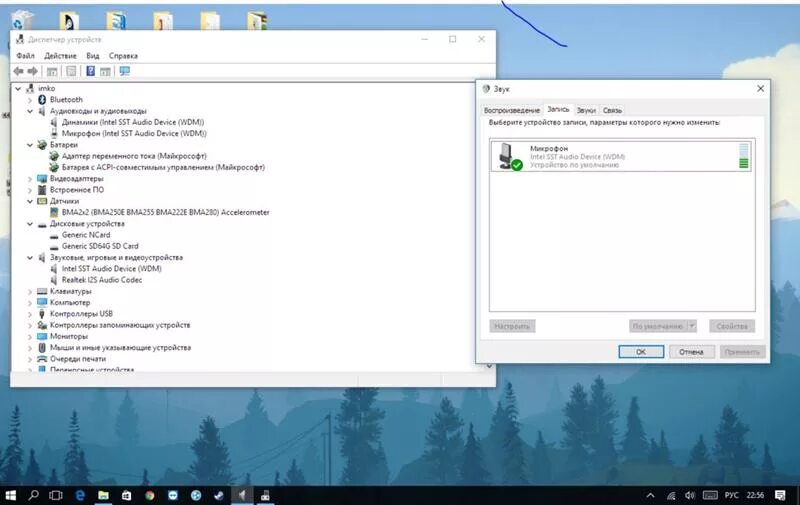
Task: Open the Windows Start menu
Action: 10,495
